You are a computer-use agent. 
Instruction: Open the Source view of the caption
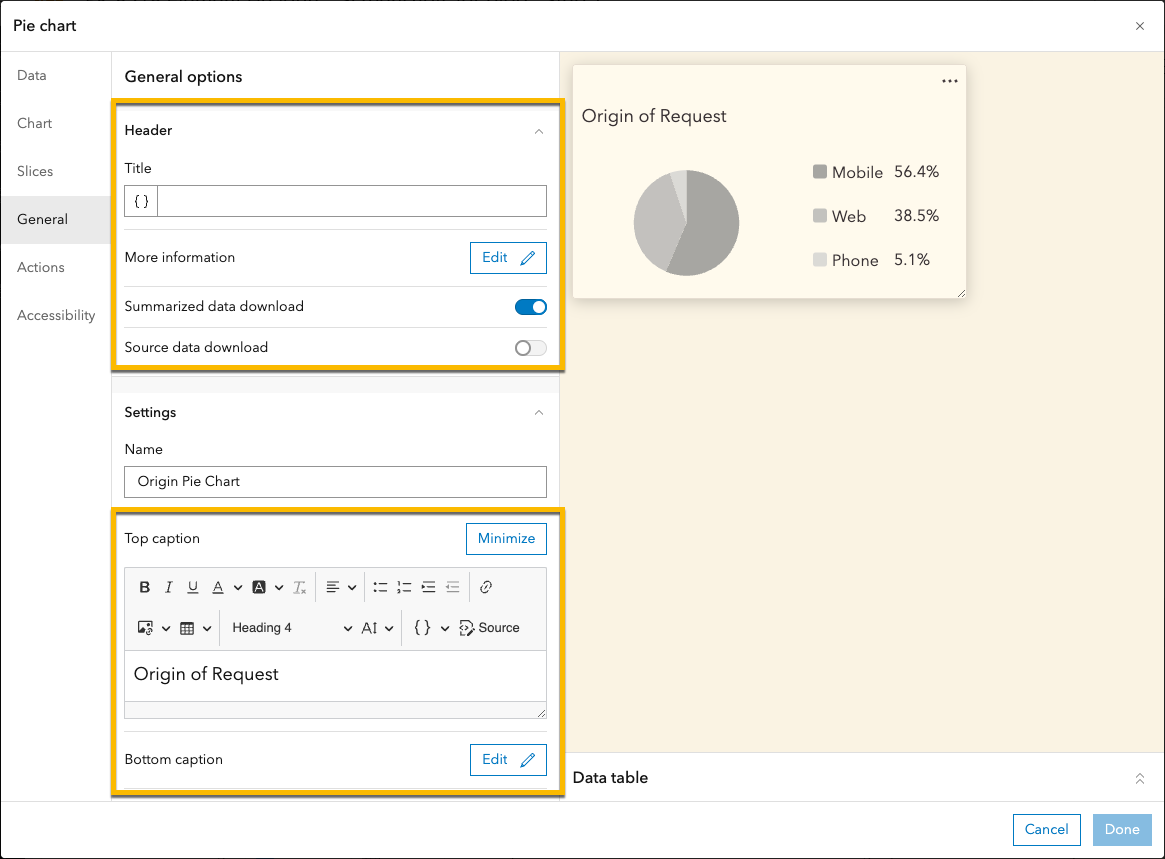[x=489, y=628]
